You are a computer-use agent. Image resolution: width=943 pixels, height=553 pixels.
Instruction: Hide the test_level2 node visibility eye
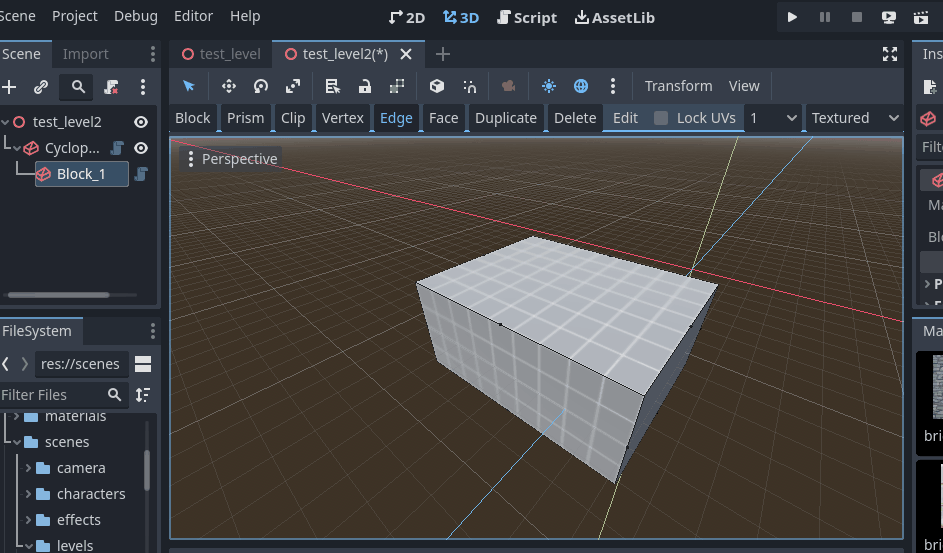[141, 122]
